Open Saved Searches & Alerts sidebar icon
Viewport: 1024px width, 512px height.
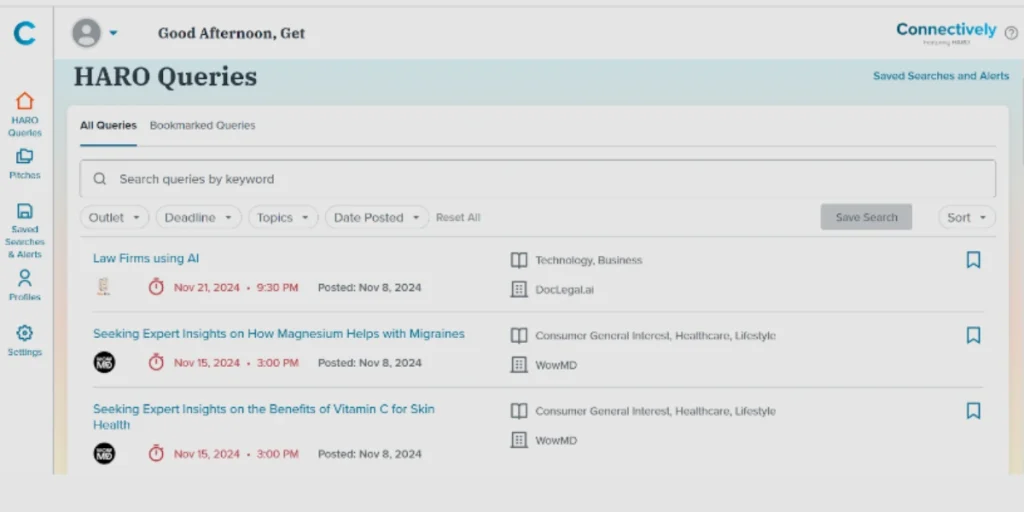(25, 211)
